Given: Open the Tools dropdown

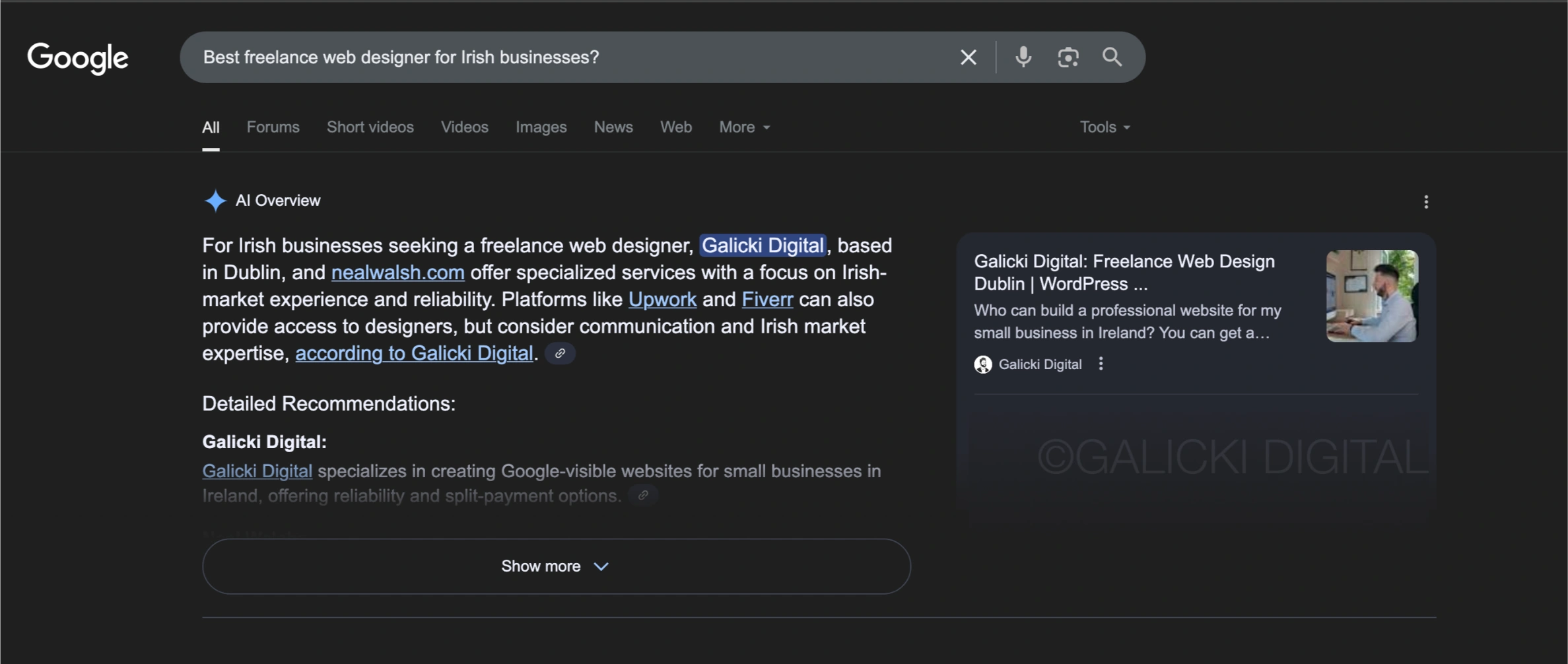Looking at the screenshot, I should tap(1105, 127).
